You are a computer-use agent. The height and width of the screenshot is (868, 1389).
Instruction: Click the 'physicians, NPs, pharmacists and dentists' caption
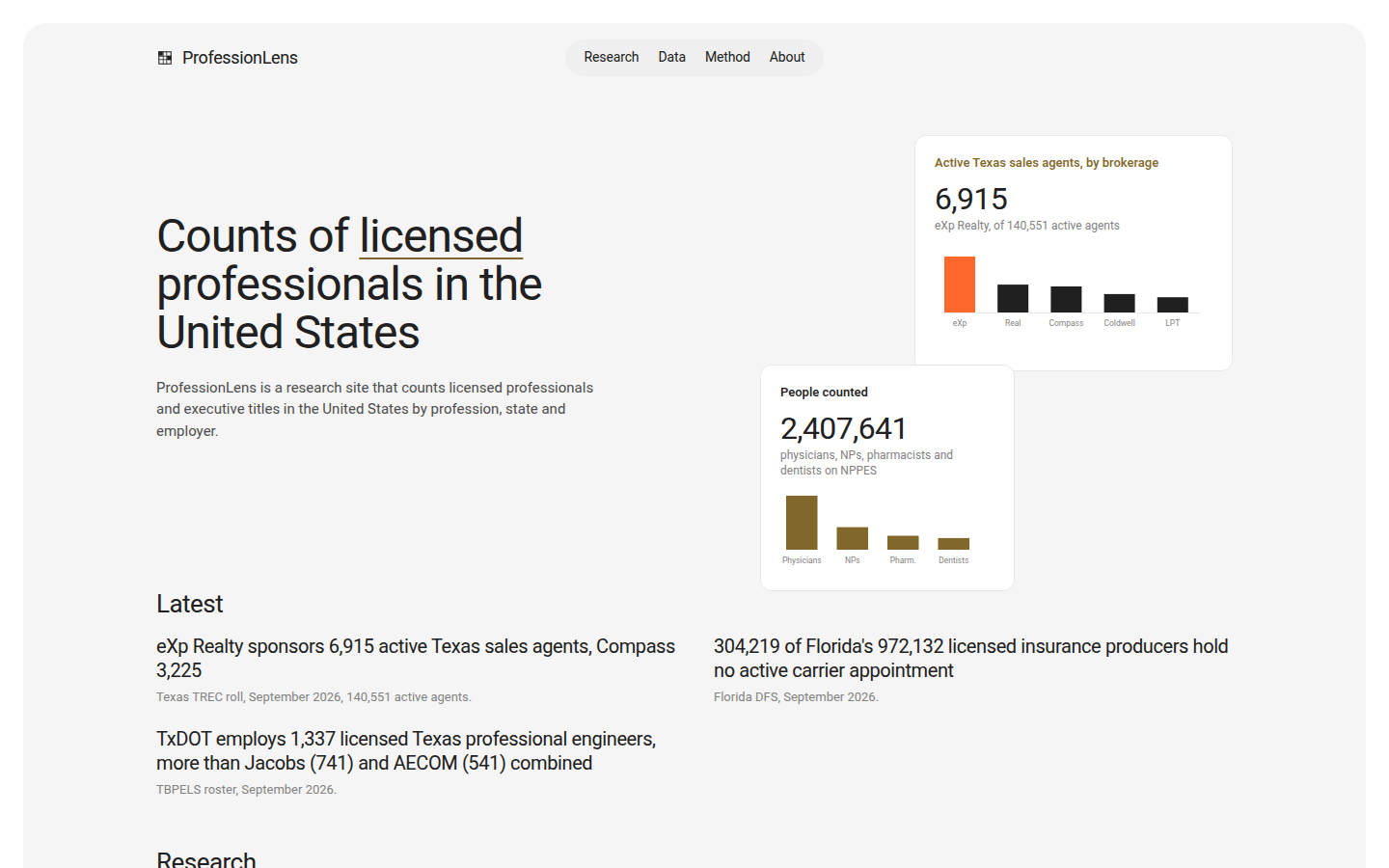coord(866,463)
